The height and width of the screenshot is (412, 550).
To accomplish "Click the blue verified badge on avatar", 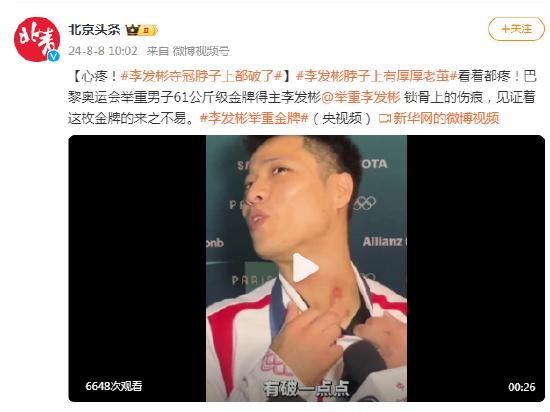I will (53, 56).
